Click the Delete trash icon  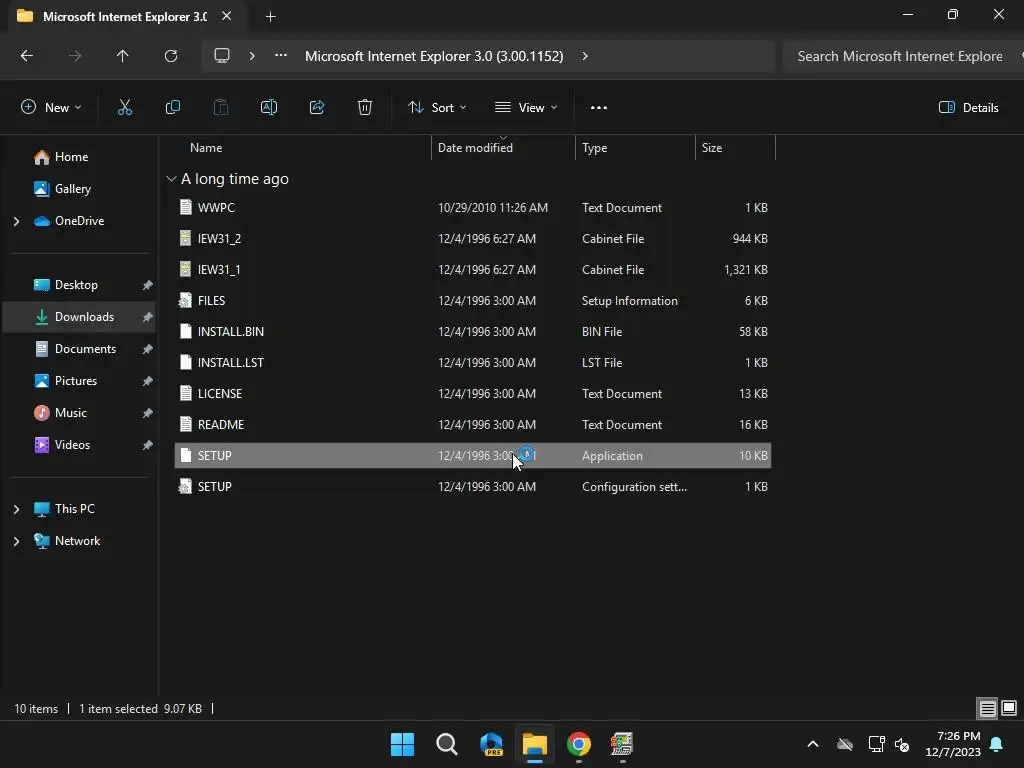click(x=365, y=108)
